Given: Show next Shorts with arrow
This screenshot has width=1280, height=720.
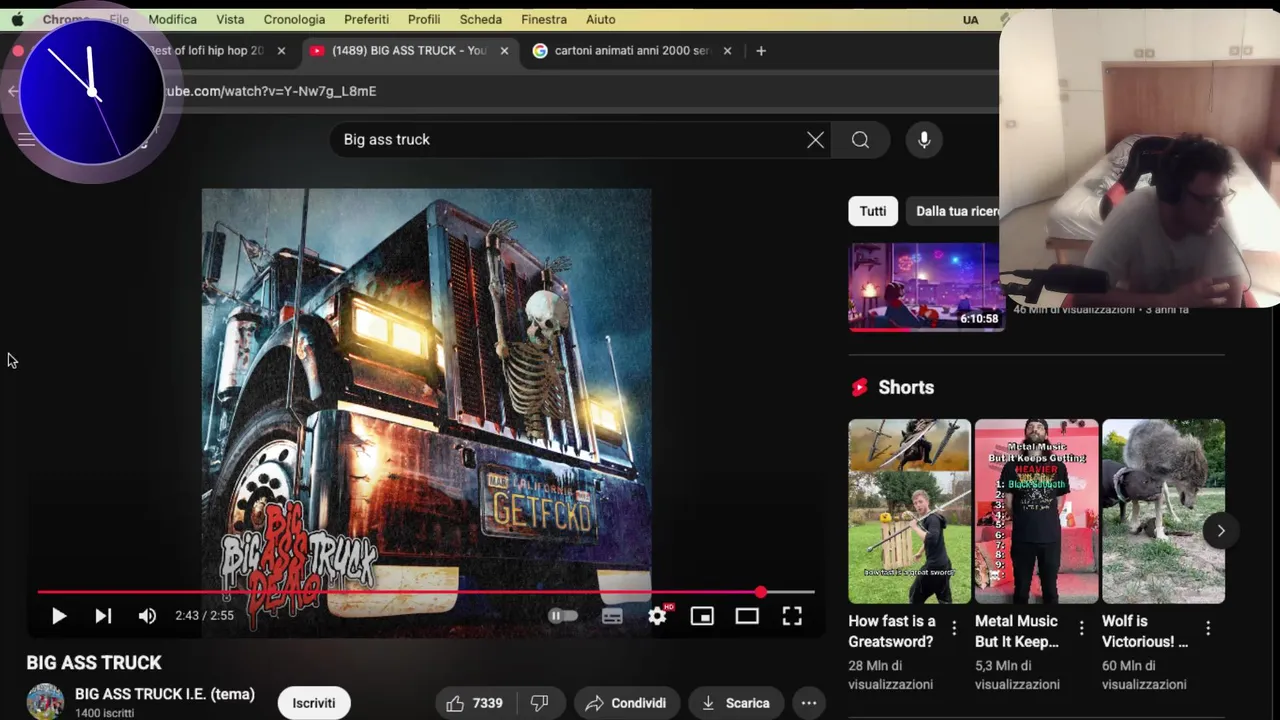Looking at the screenshot, I should pos(1220,531).
